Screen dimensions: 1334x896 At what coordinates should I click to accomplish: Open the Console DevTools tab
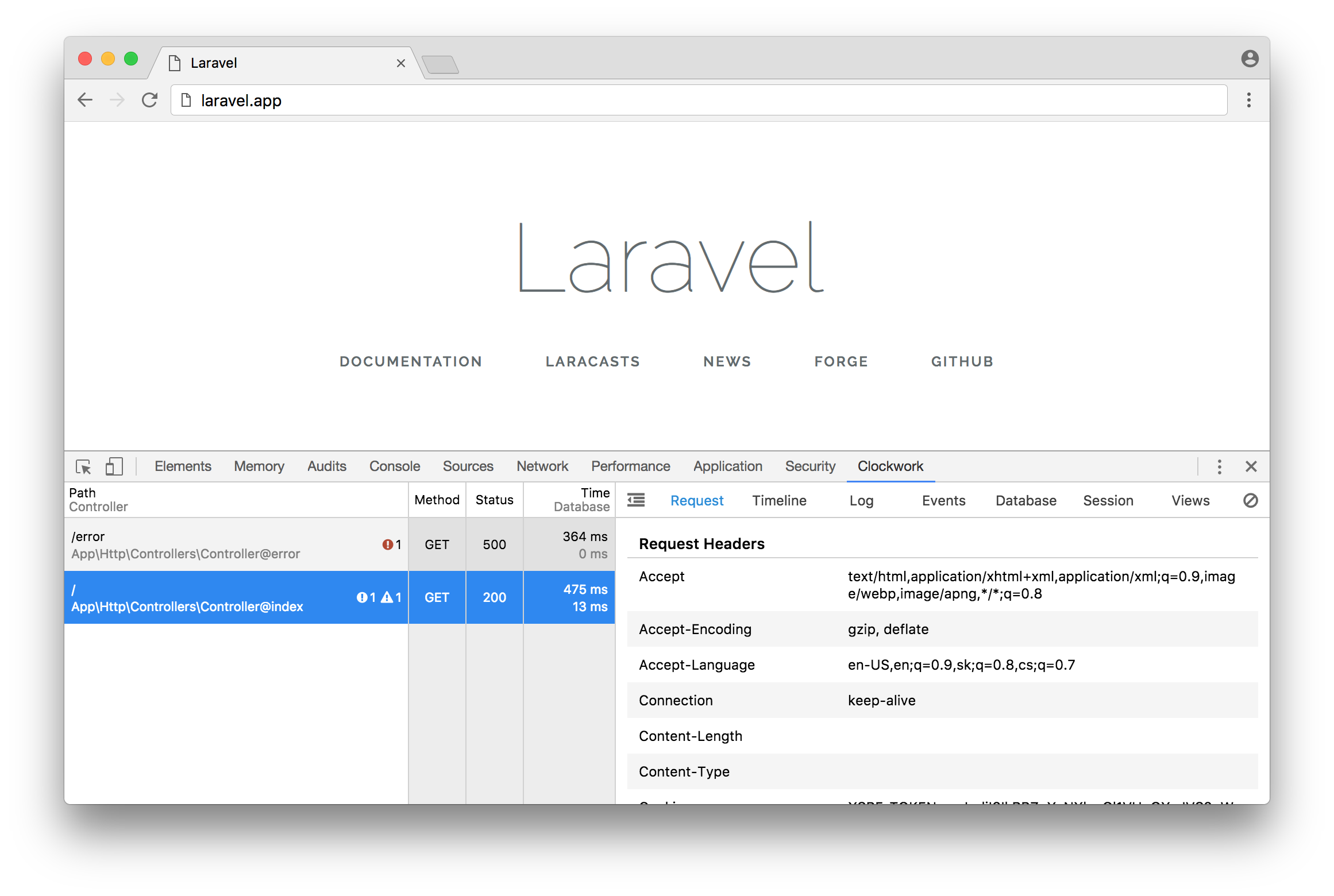tap(395, 466)
